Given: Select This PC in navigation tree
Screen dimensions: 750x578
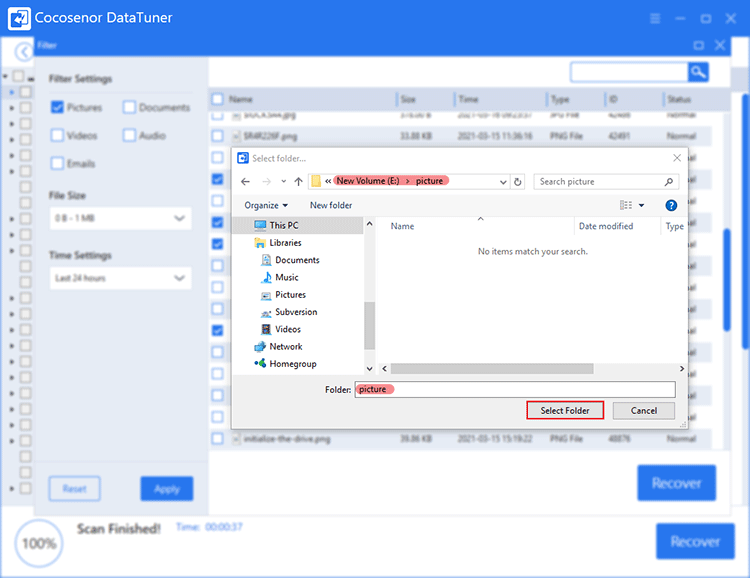Looking at the screenshot, I should pyautogui.click(x=284, y=225).
